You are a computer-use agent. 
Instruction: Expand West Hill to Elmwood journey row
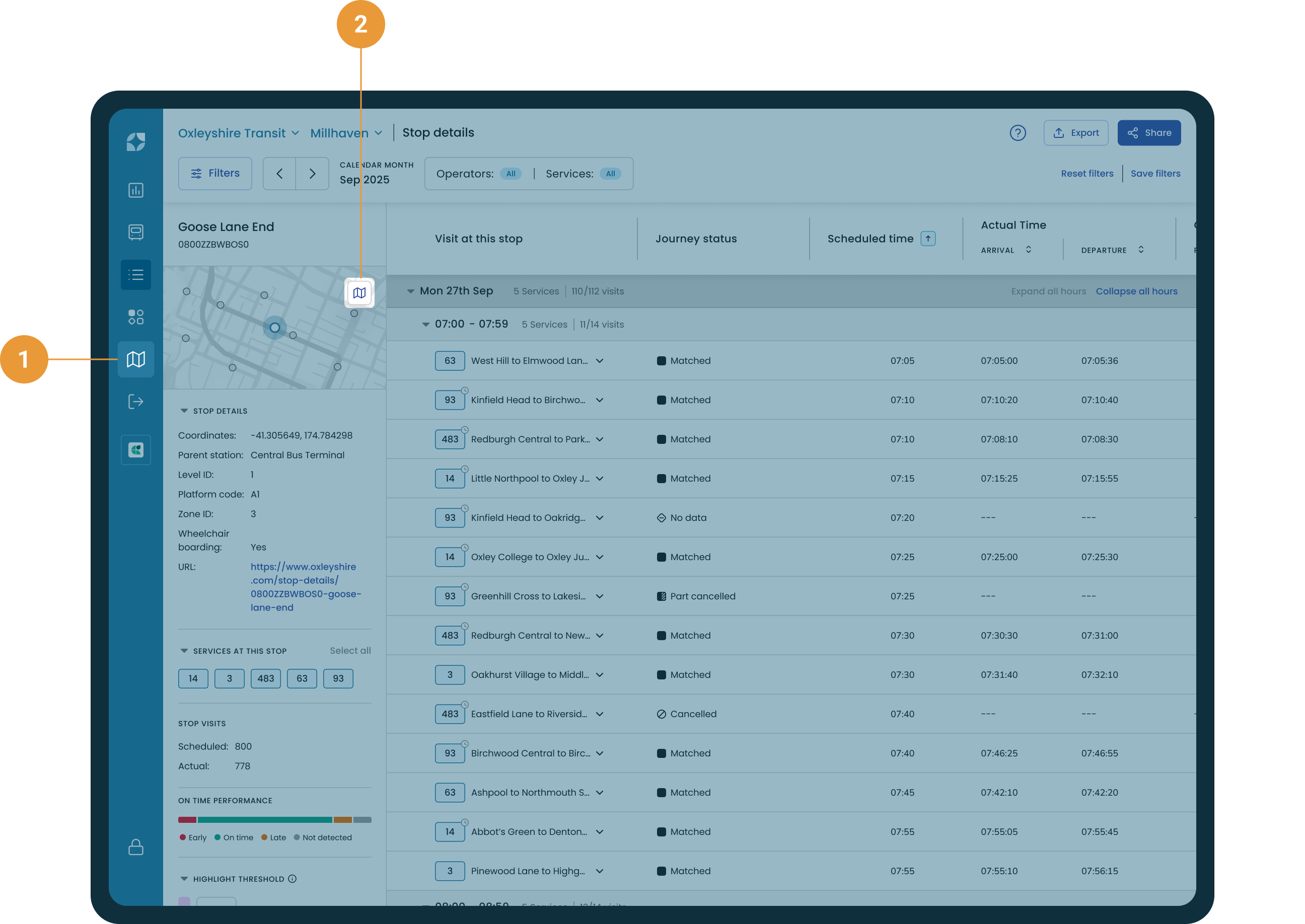(x=599, y=361)
